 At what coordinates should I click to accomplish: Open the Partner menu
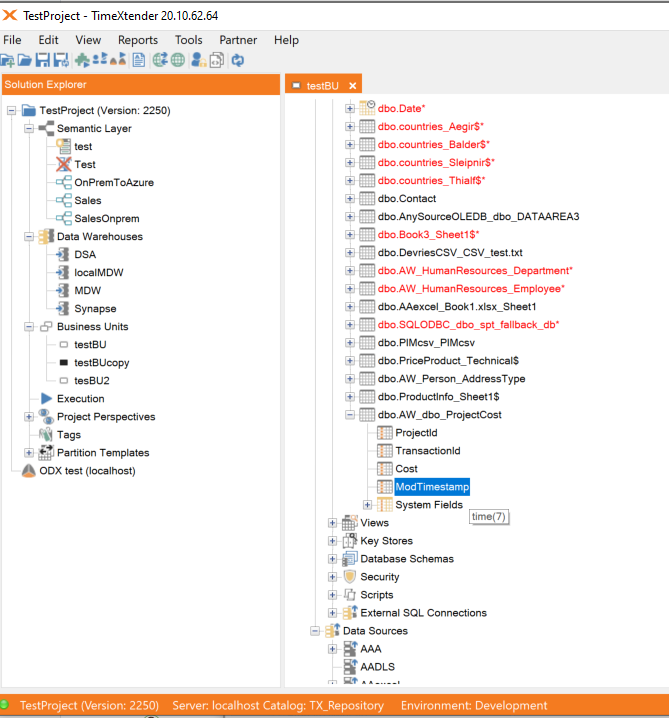(x=238, y=40)
